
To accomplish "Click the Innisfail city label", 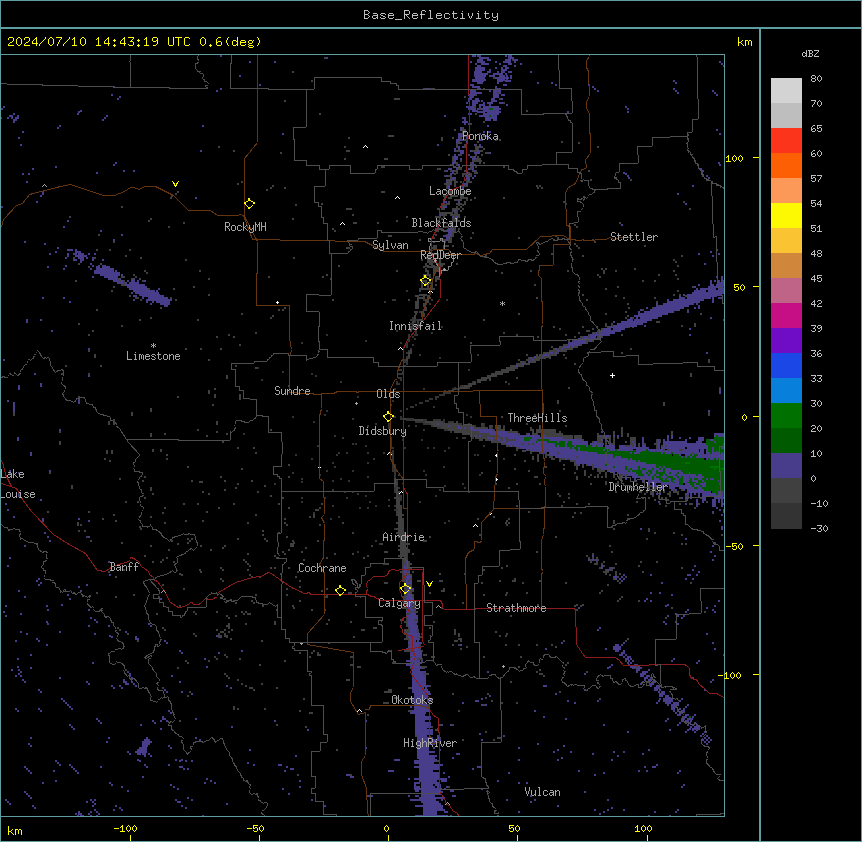I will pos(416,326).
